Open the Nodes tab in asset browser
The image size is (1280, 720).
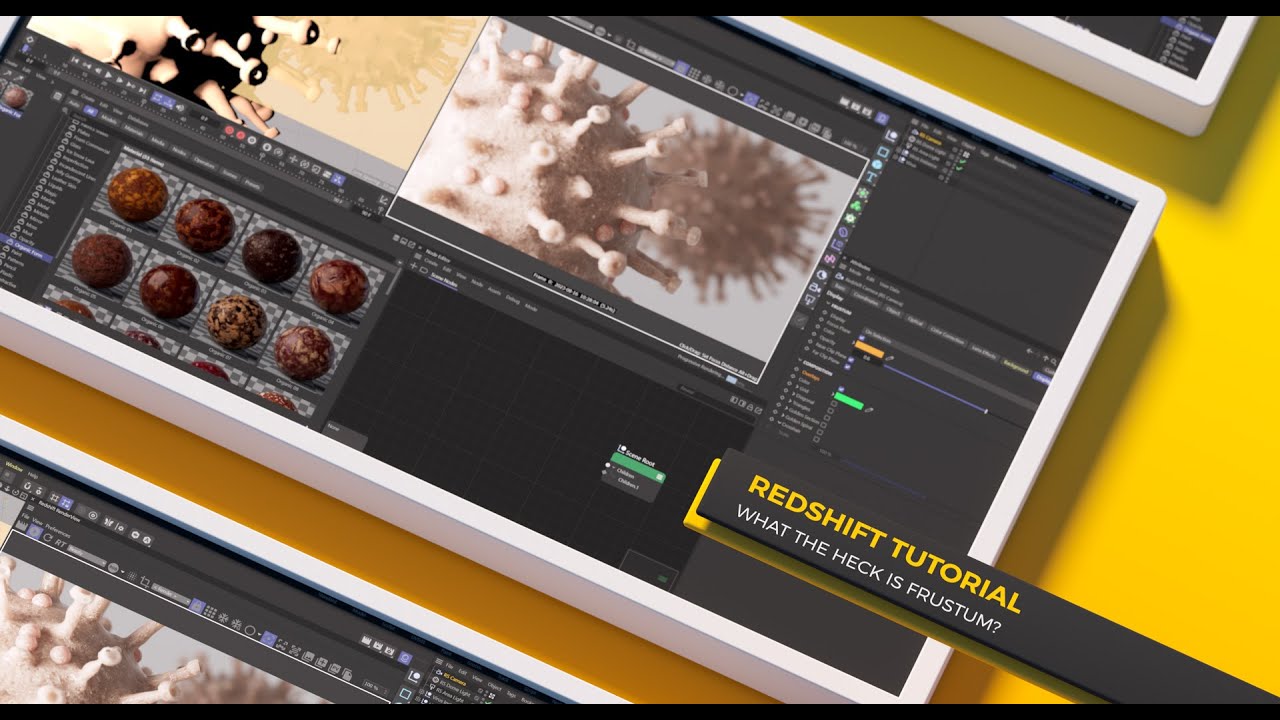point(179,151)
